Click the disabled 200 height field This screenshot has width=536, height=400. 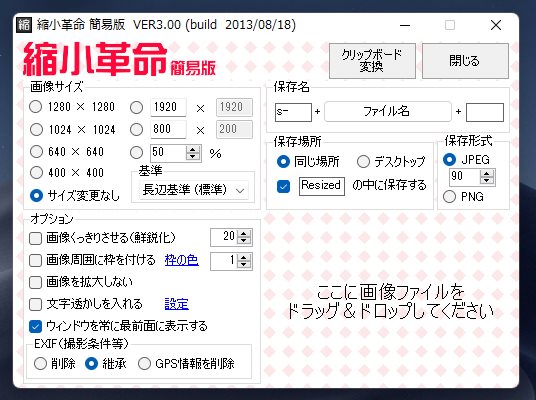(x=234, y=129)
